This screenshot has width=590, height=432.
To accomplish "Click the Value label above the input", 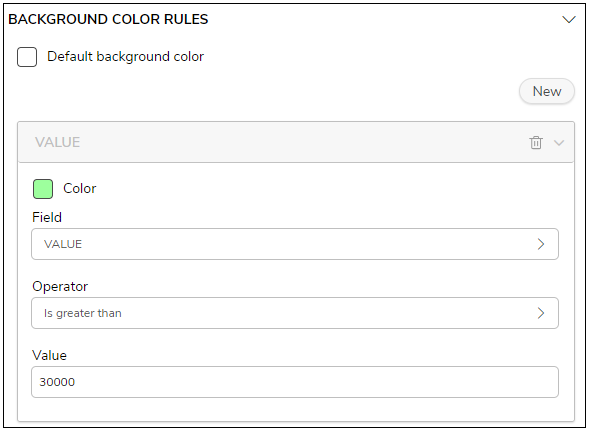I will click(49, 355).
